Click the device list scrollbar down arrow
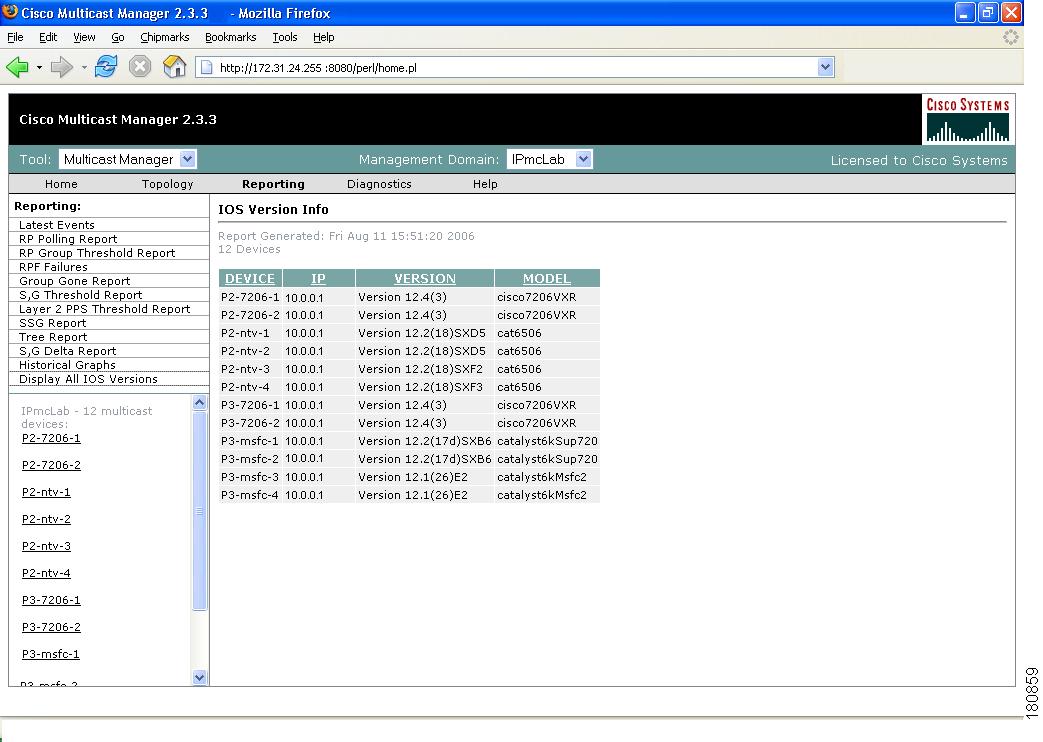Viewport: 1043px width, 742px height. click(x=200, y=677)
